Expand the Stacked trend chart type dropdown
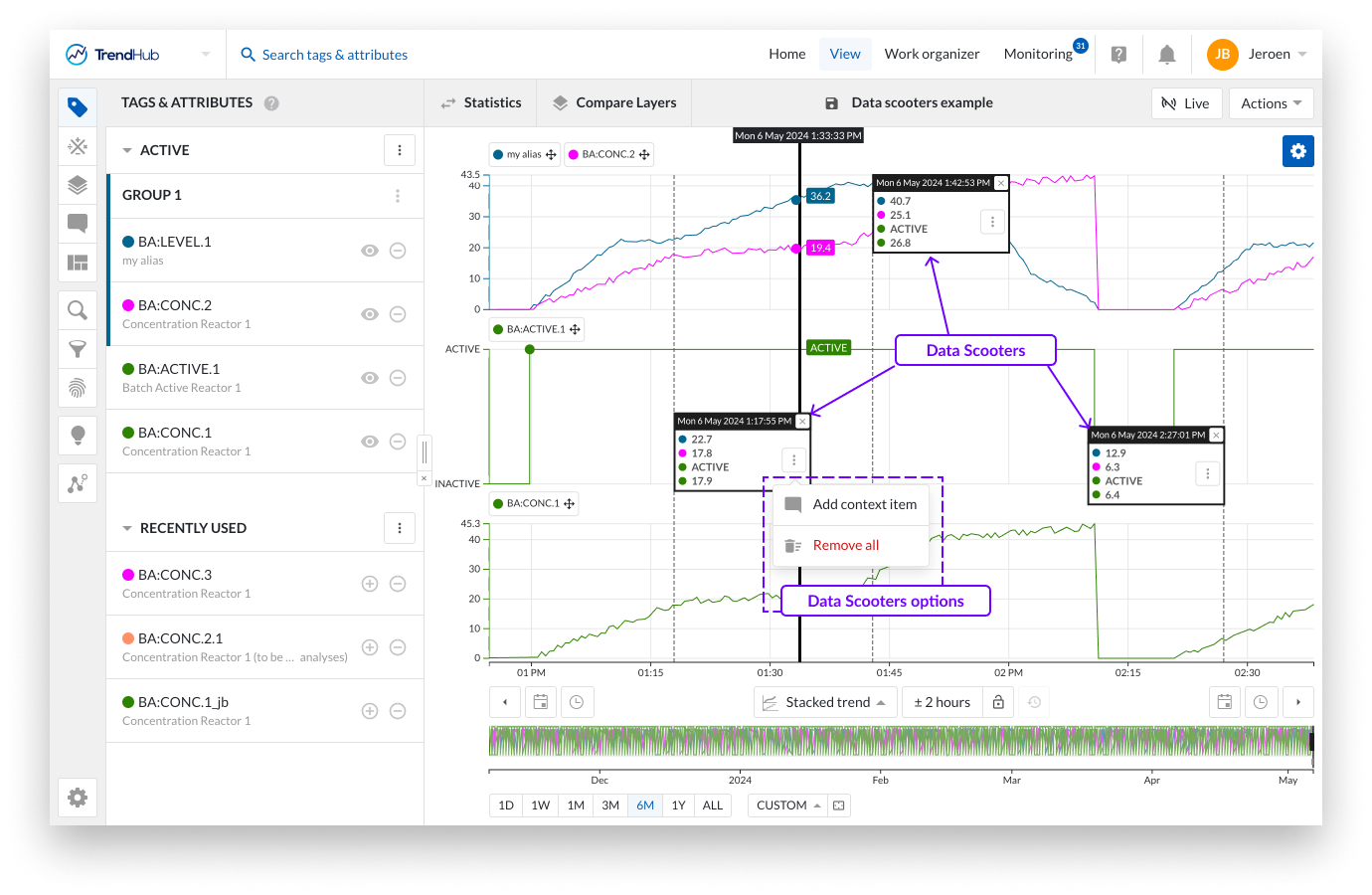Image resolution: width=1372 pixels, height=895 pixels. pyautogui.click(x=825, y=702)
